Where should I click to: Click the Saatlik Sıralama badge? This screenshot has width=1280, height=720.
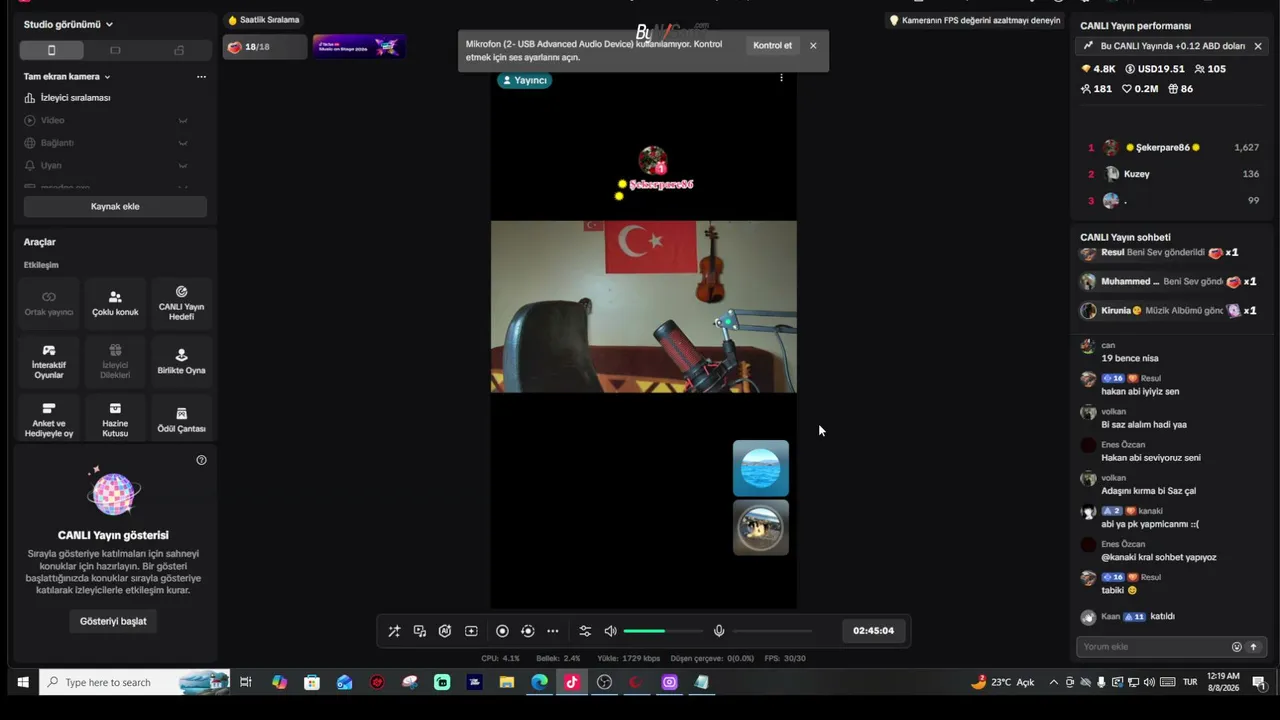(263, 20)
